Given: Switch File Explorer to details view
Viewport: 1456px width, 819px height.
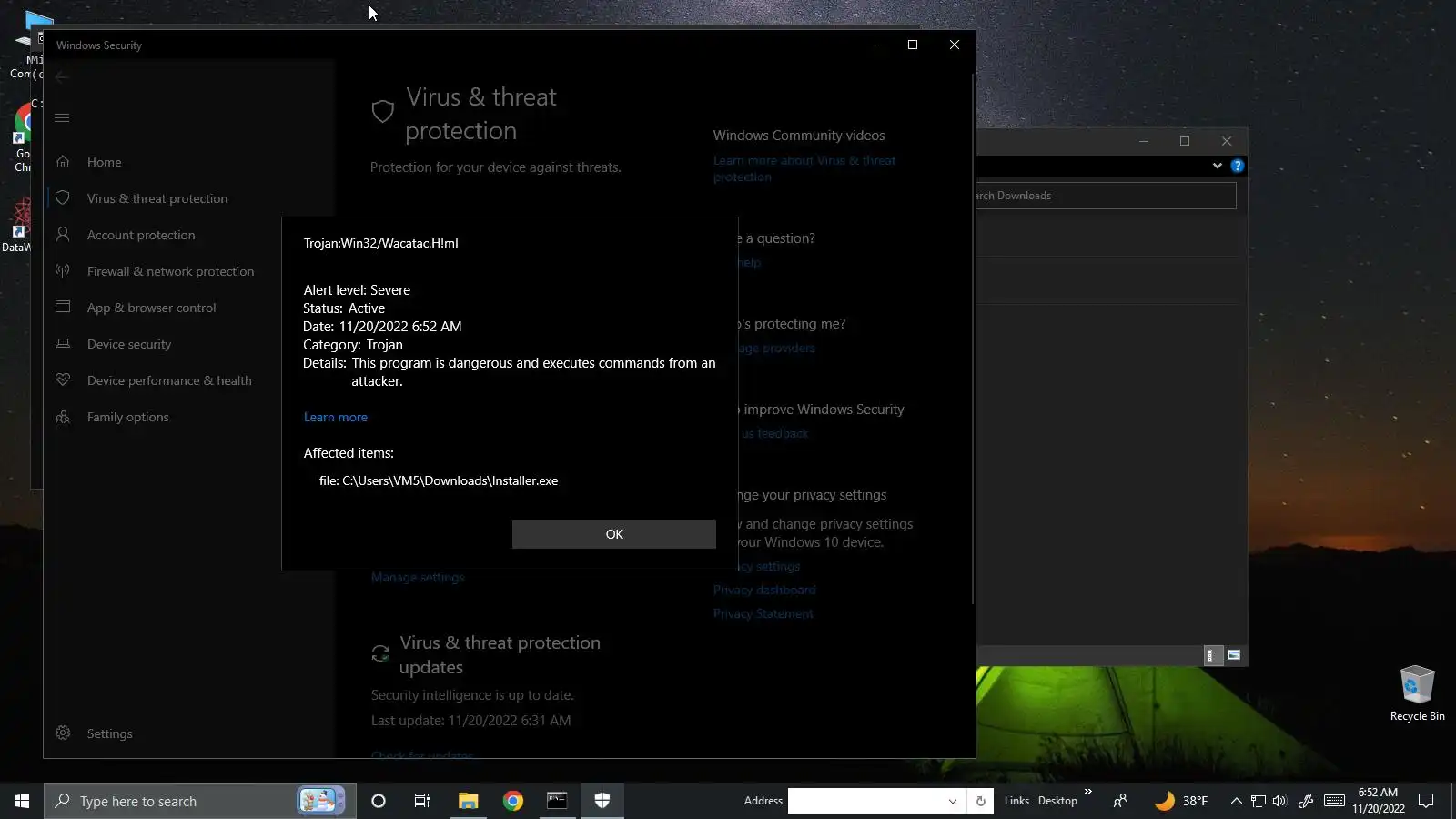Looking at the screenshot, I should 1212,655.
